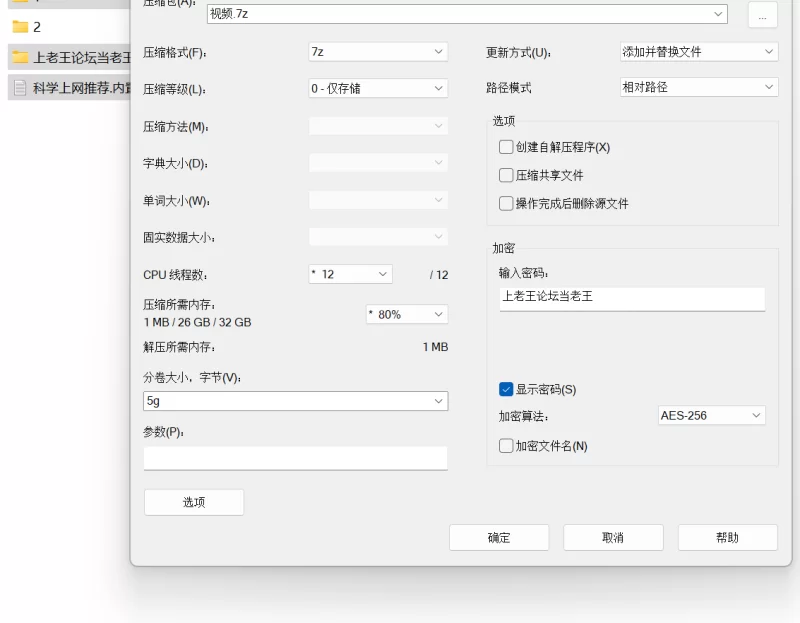800x623 pixels.
Task: Click the 参数(P) input field
Action: (295, 458)
